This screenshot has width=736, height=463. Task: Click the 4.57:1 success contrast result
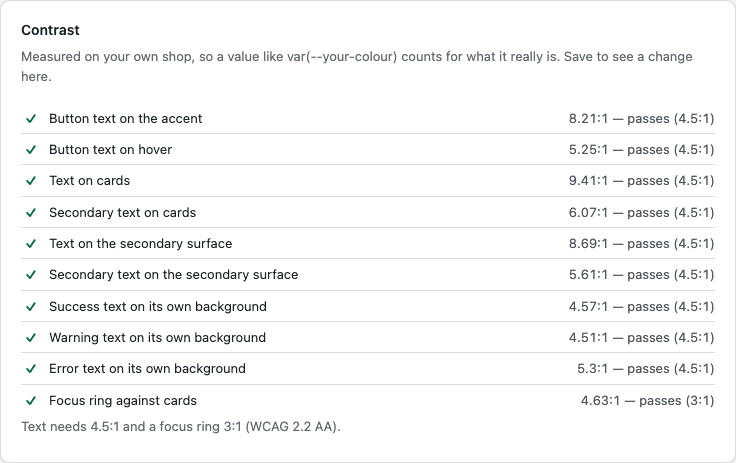[641, 307]
